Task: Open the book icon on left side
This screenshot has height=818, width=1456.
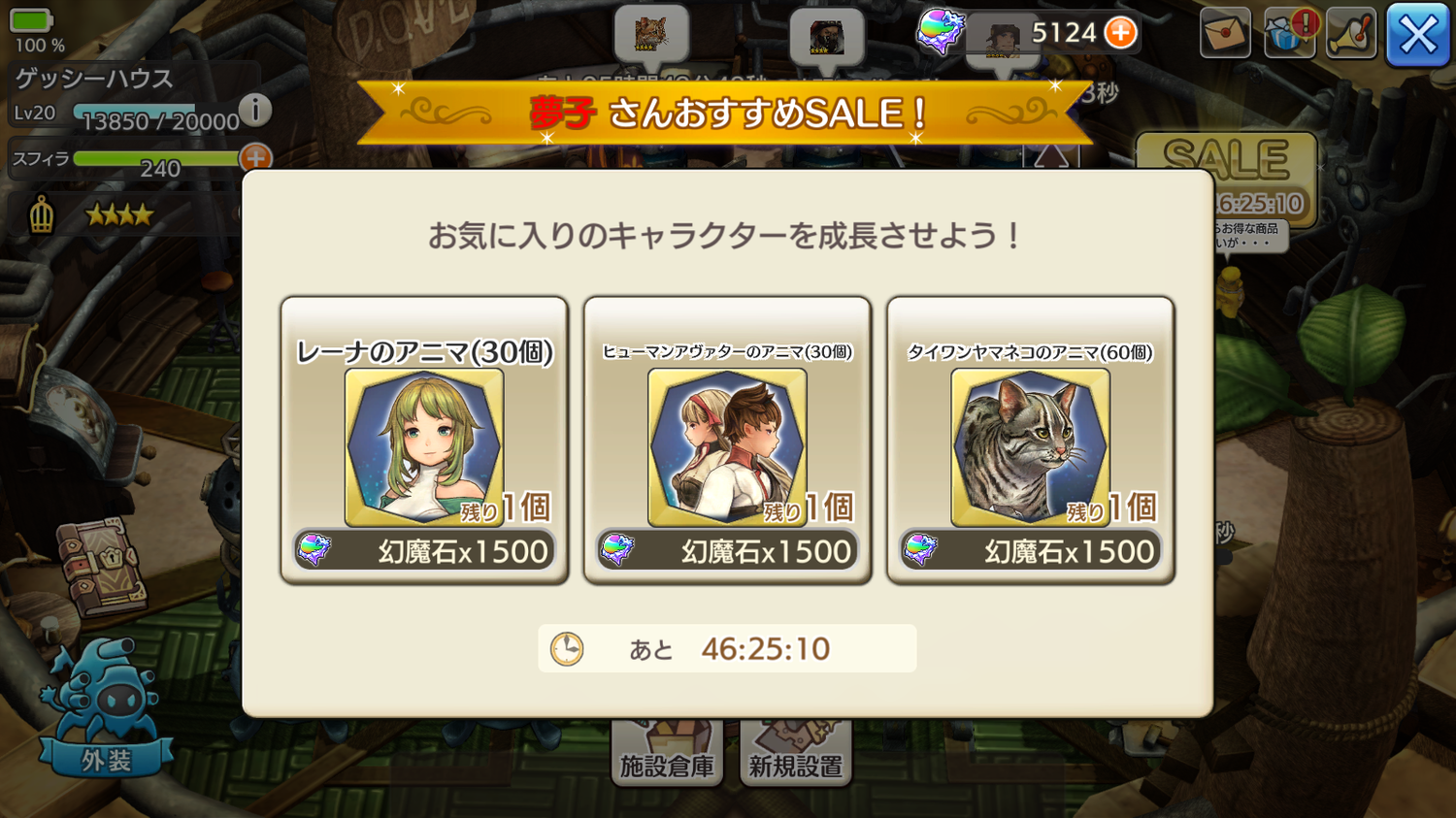Action: (102, 568)
